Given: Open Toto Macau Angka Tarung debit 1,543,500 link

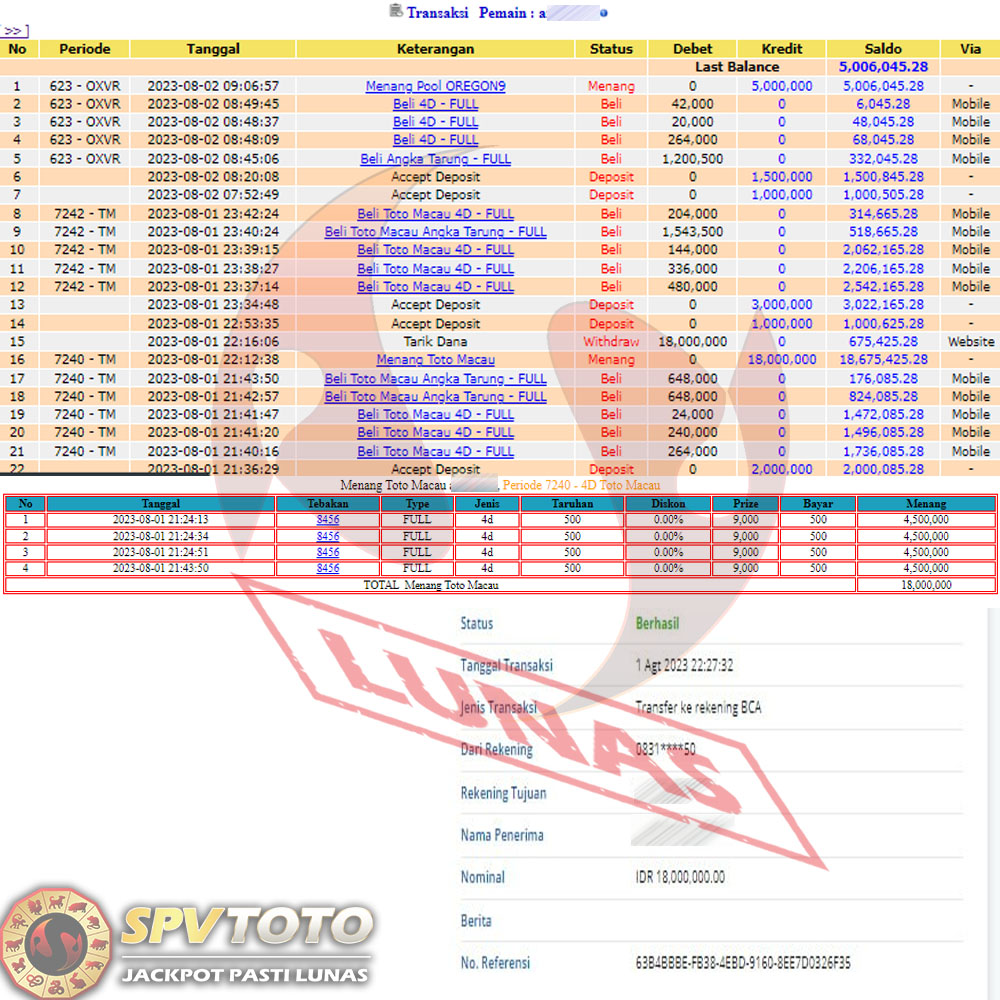Looking at the screenshot, I should pos(435,232).
